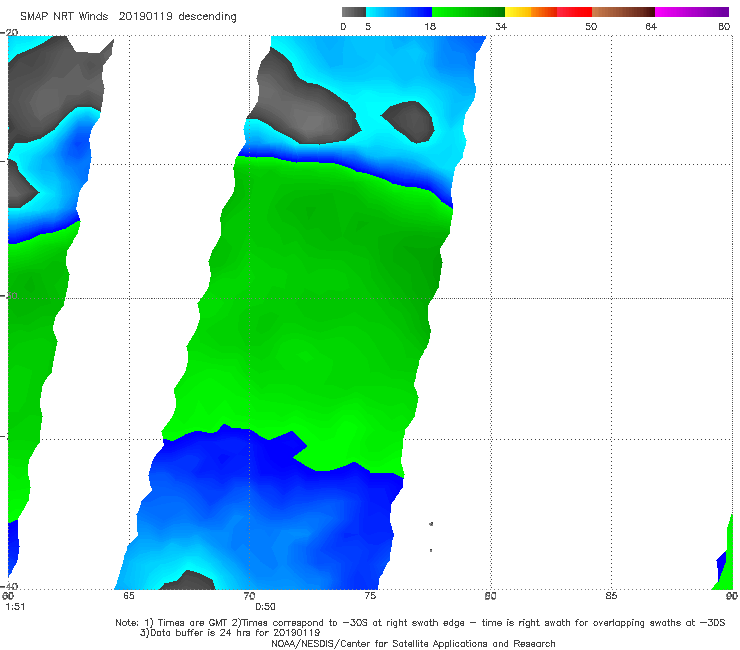
Task: Click the brown segment of the color bar
Action: coord(623,12)
